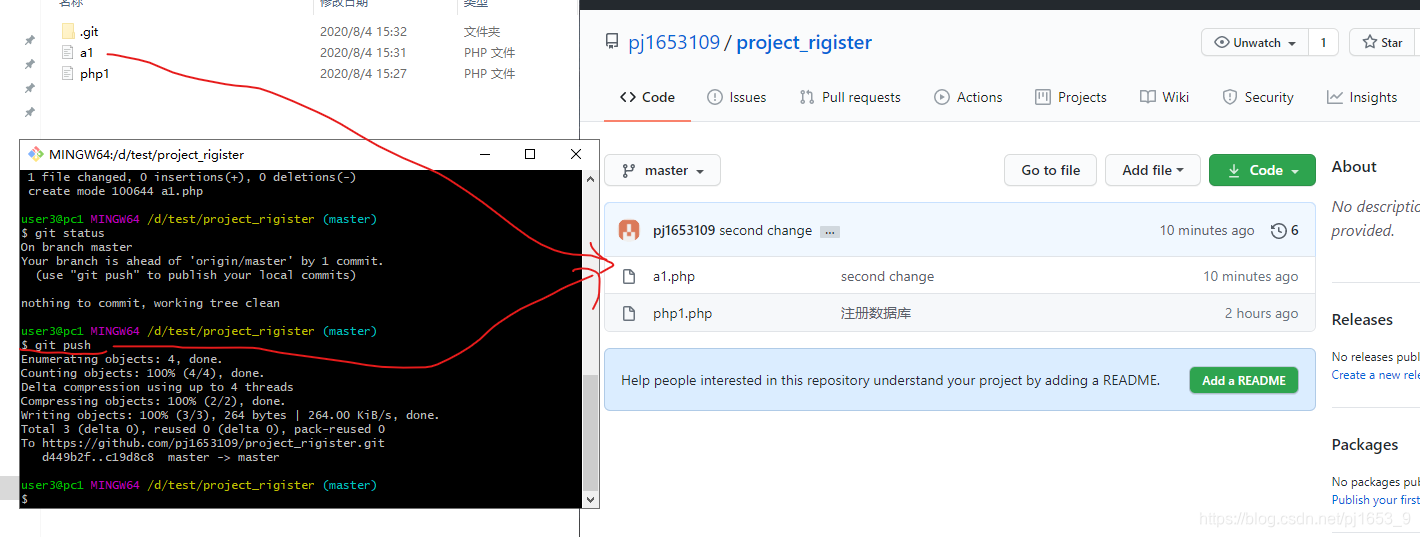Image resolution: width=1420 pixels, height=537 pixels.
Task: Open second change commit link in a1.php row
Action: (x=887, y=277)
